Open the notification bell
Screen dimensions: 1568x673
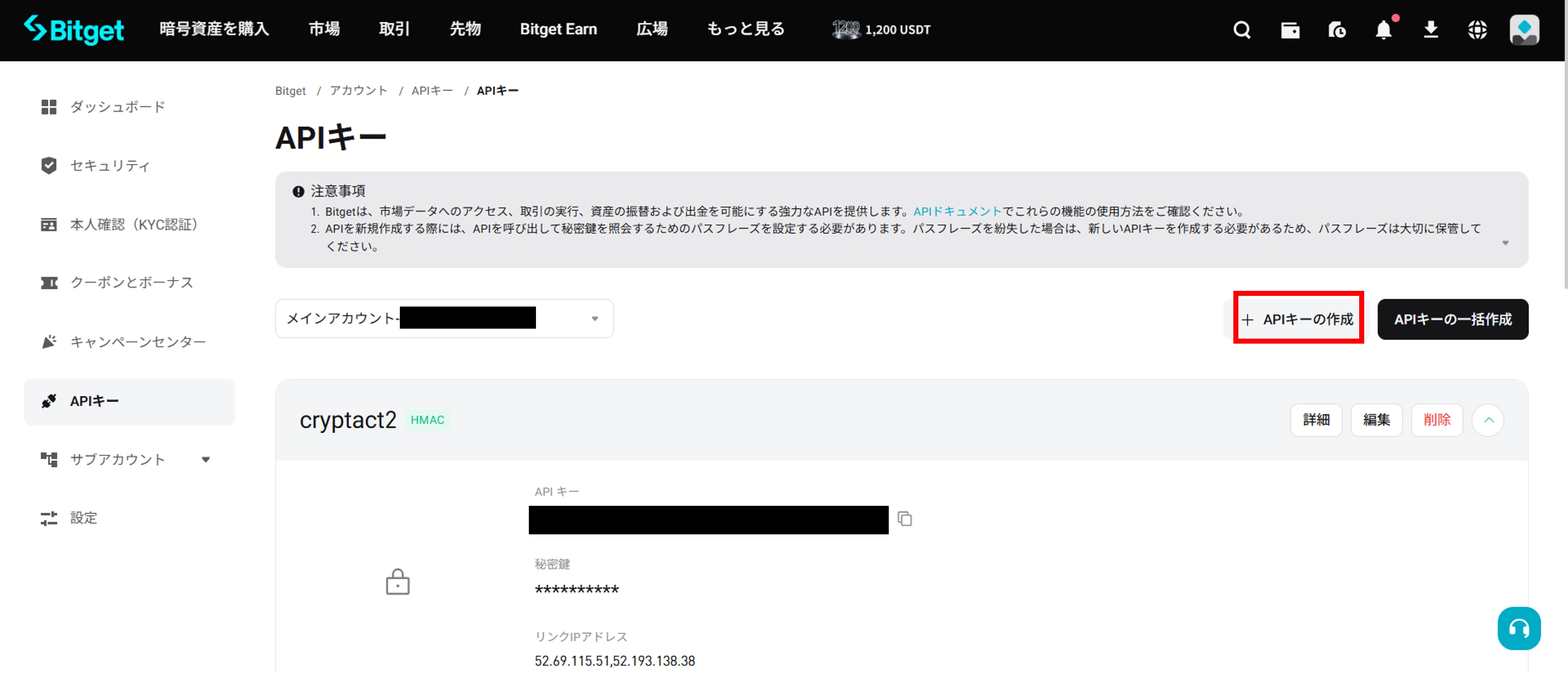(x=1383, y=30)
